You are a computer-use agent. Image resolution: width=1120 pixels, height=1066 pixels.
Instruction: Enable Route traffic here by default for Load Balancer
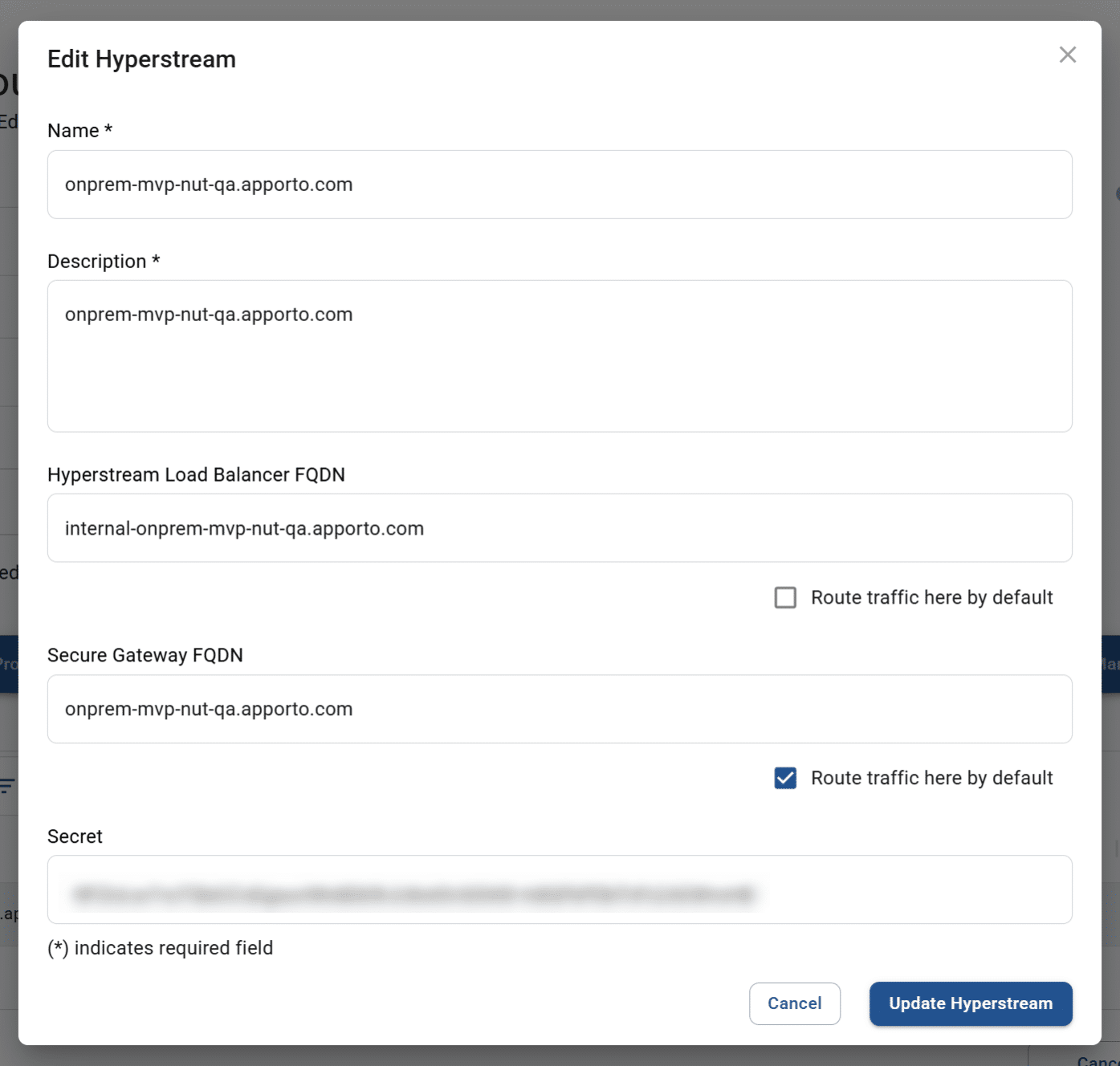tap(785, 597)
